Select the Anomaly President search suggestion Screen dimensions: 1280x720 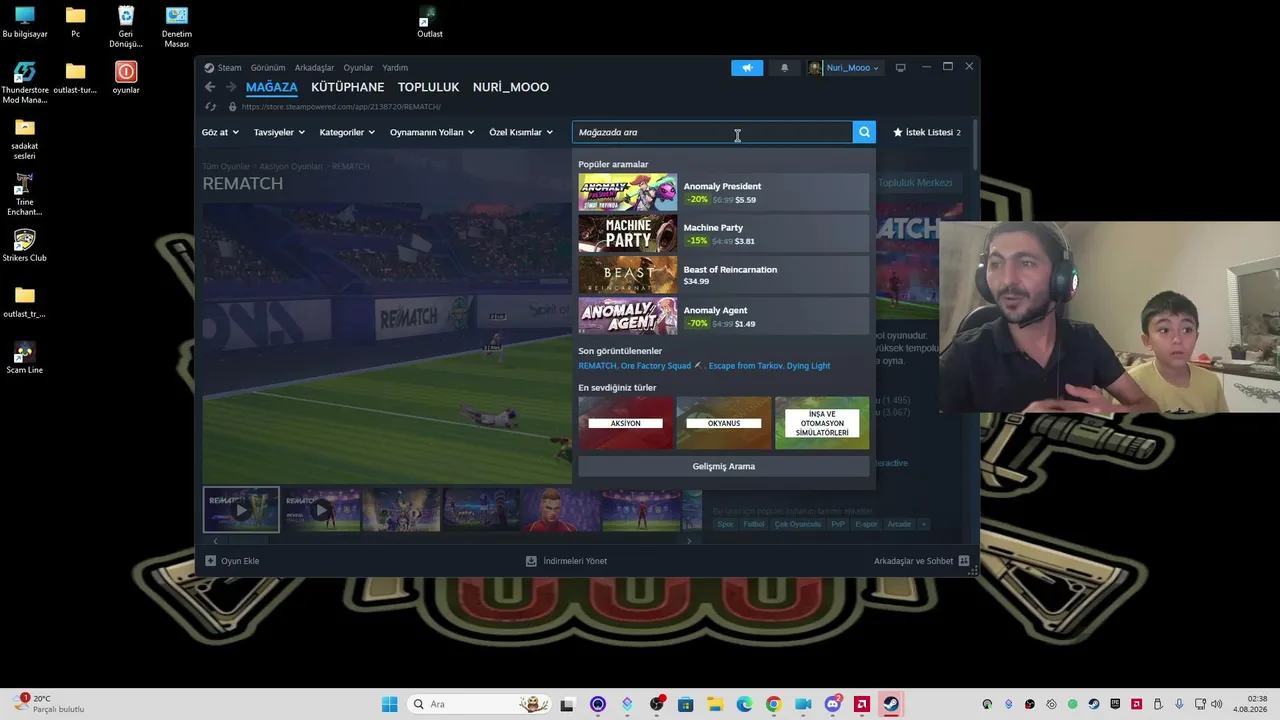coord(724,192)
